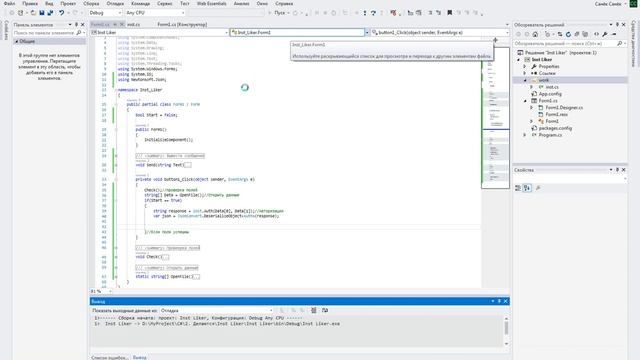Open the Debug configuration dropdown
The width and height of the screenshot is (640, 360).
105,13
